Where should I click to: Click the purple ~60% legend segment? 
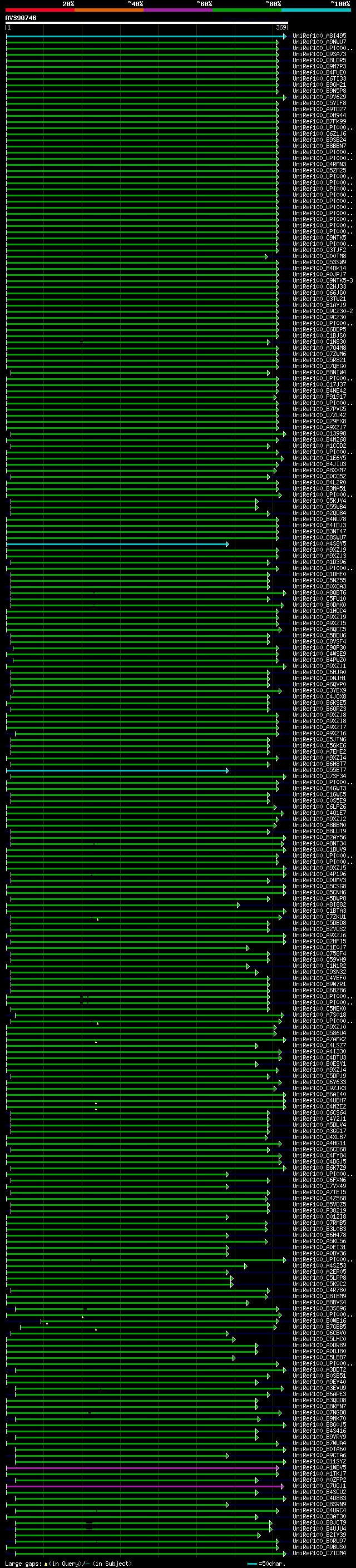tap(179, 10)
